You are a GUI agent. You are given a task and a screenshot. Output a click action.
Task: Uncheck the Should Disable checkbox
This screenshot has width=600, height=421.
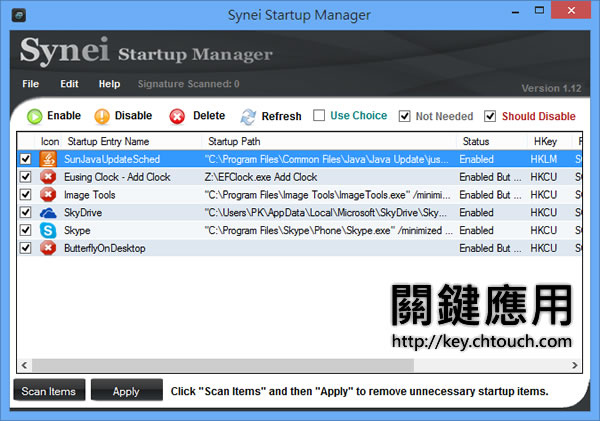click(490, 116)
